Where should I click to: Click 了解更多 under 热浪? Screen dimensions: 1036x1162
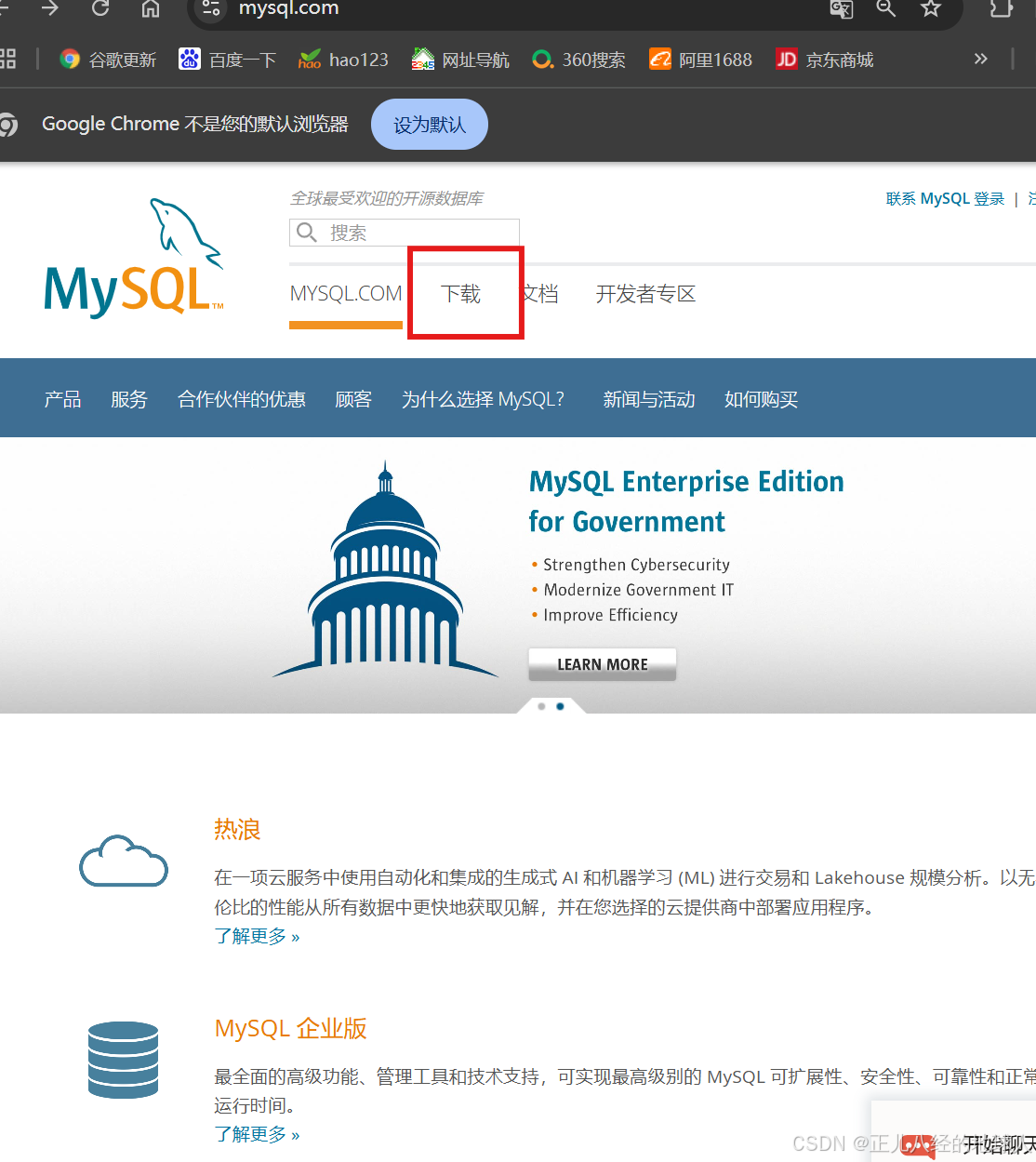(257, 936)
